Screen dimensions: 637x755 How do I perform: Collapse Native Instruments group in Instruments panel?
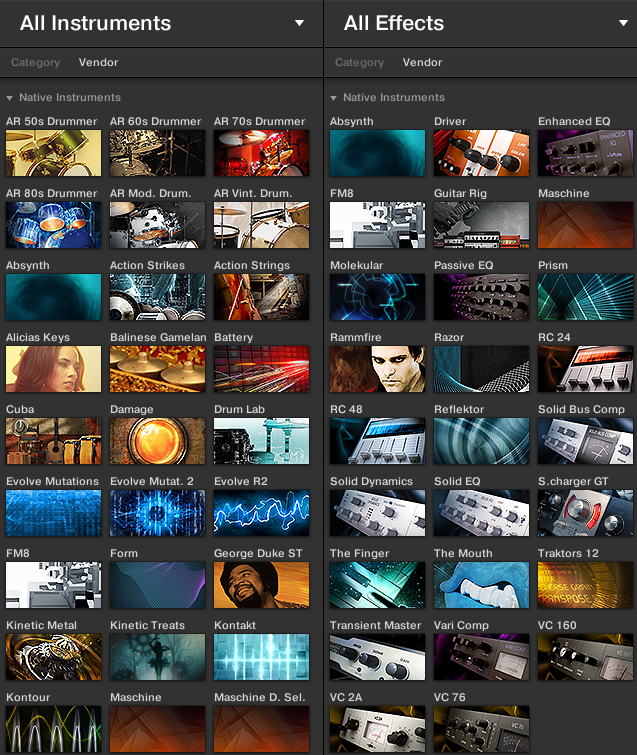(x=10, y=98)
